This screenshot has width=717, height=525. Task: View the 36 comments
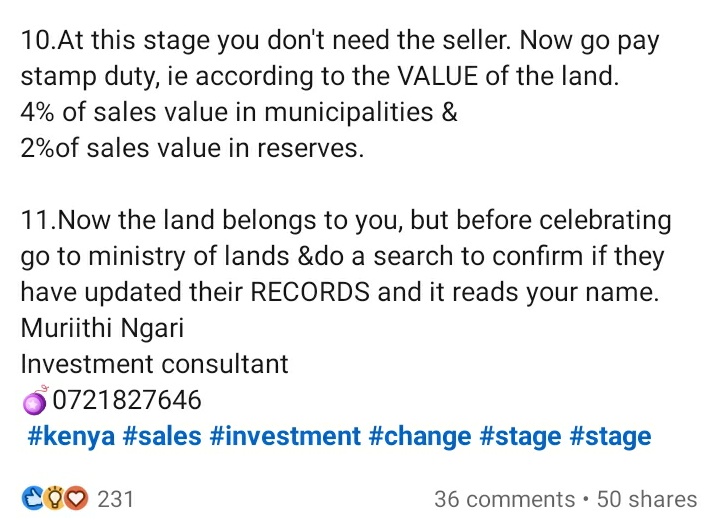coord(505,499)
